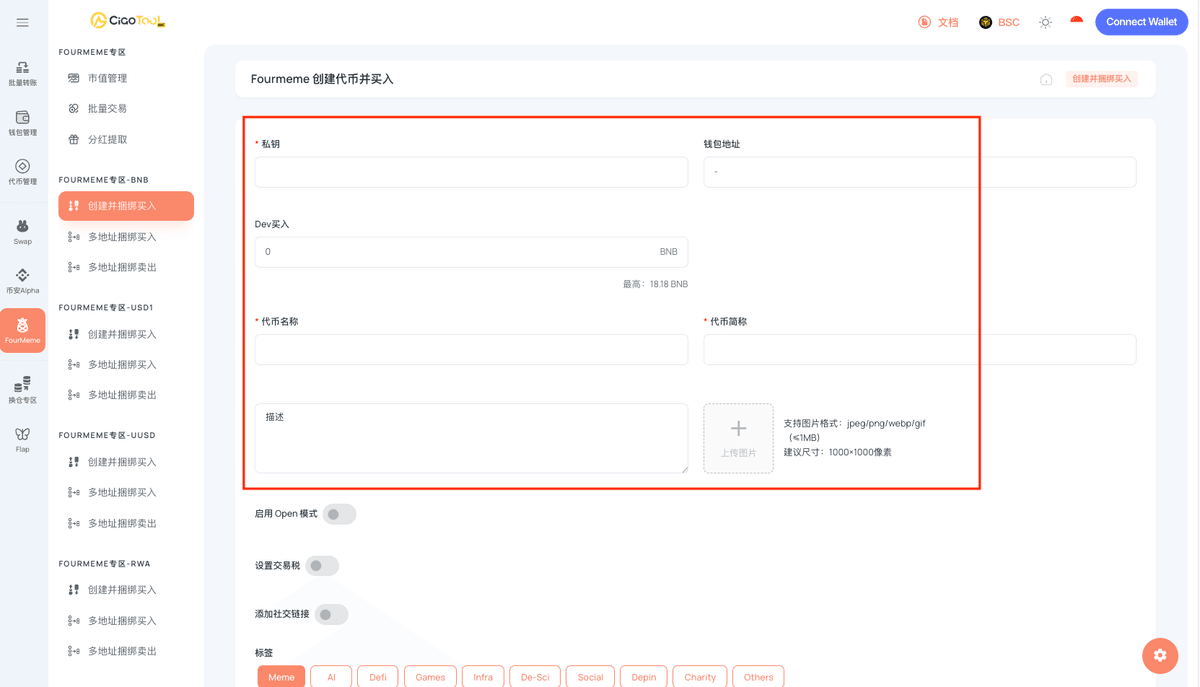
Task: Open the 代币管理 sidebar icon
Action: [22, 173]
